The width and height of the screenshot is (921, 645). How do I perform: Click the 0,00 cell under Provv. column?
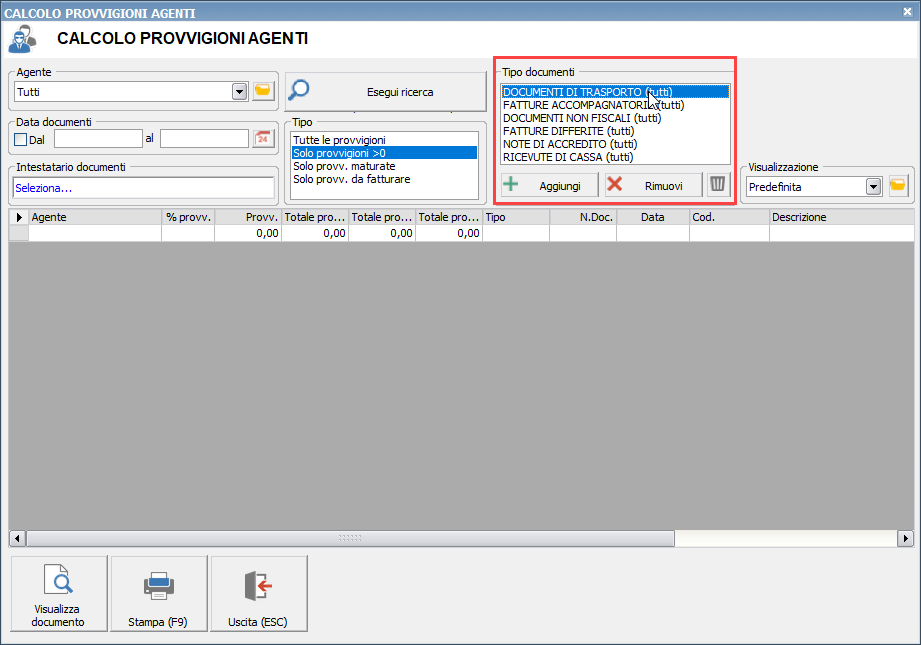tap(248, 233)
